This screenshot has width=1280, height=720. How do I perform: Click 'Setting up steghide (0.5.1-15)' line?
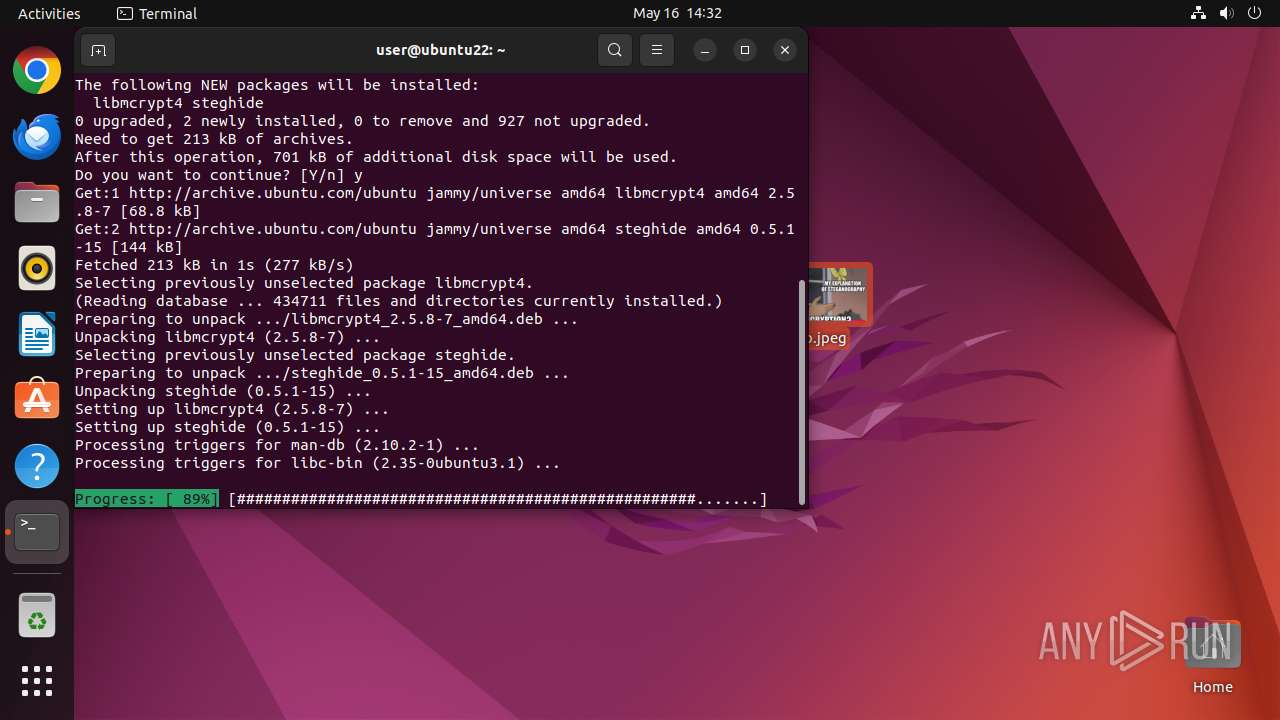(x=228, y=427)
